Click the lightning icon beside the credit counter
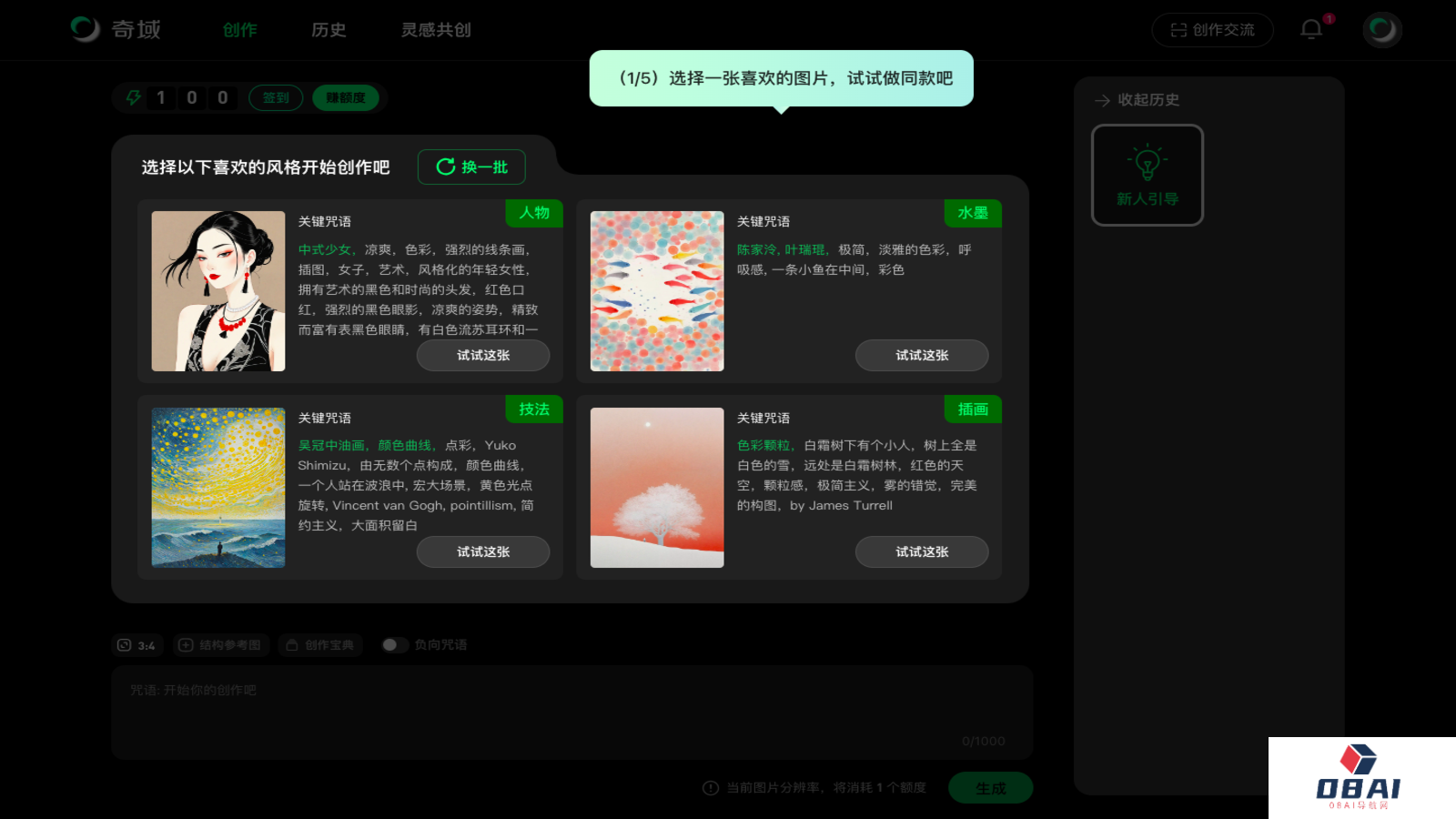Image resolution: width=1456 pixels, height=819 pixels. tap(132, 97)
